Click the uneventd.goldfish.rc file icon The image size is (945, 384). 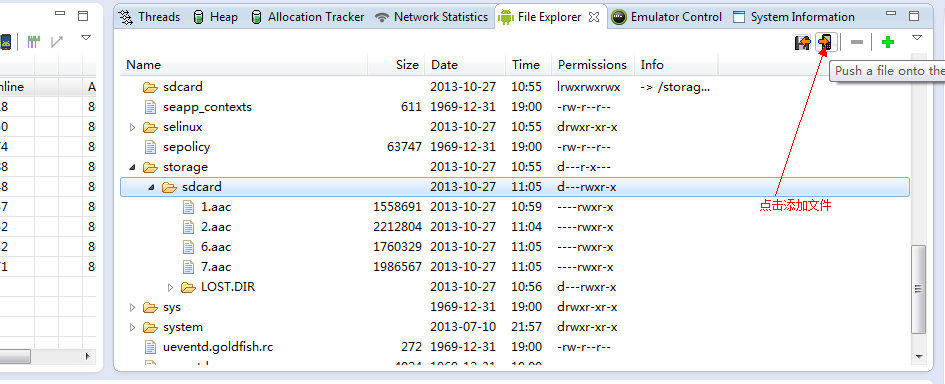click(150, 347)
